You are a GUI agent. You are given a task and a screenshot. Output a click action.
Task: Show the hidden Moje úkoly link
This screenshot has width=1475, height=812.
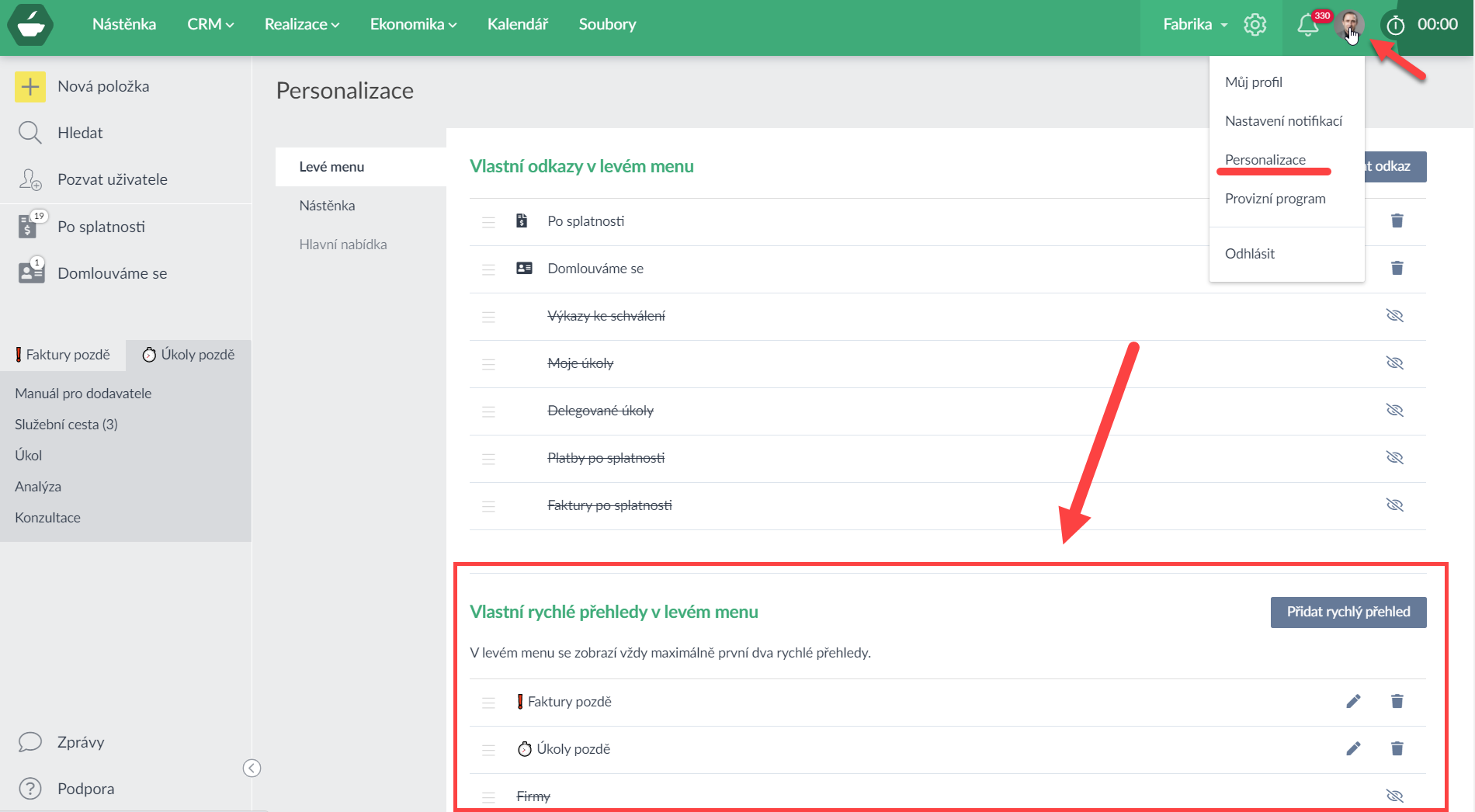pos(1394,363)
